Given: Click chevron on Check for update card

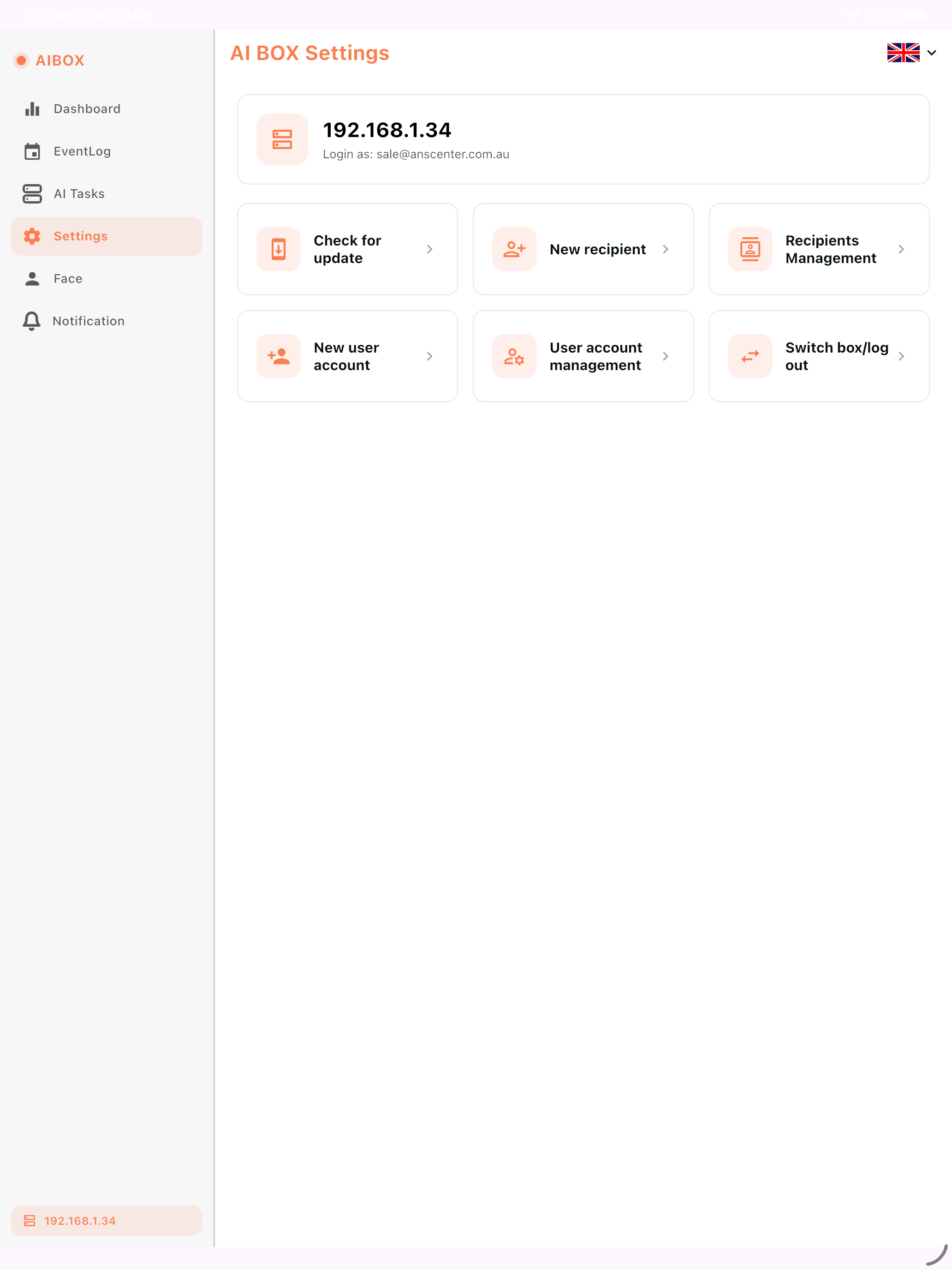Looking at the screenshot, I should point(430,249).
